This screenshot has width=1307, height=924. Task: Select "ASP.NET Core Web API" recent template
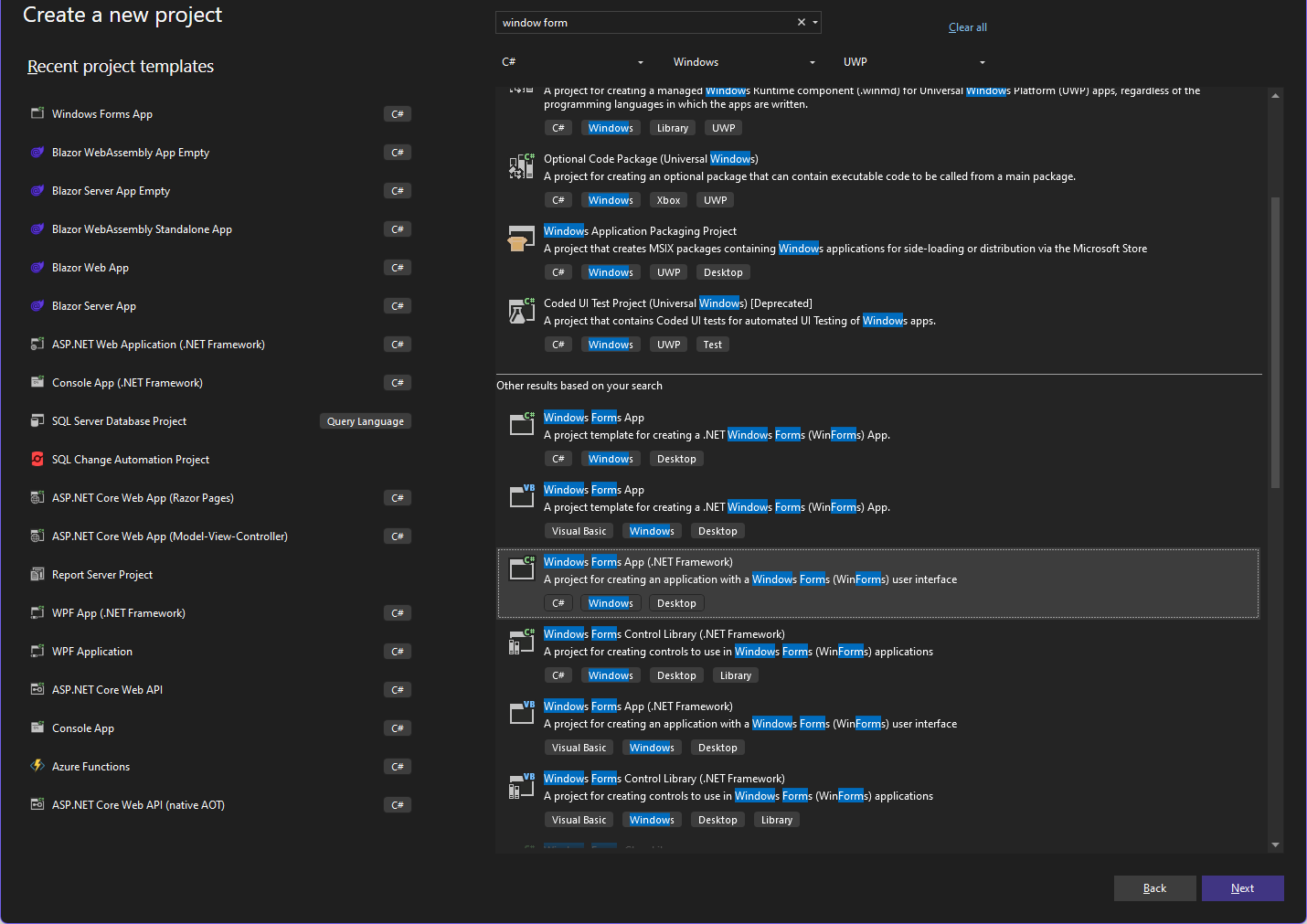pos(107,690)
